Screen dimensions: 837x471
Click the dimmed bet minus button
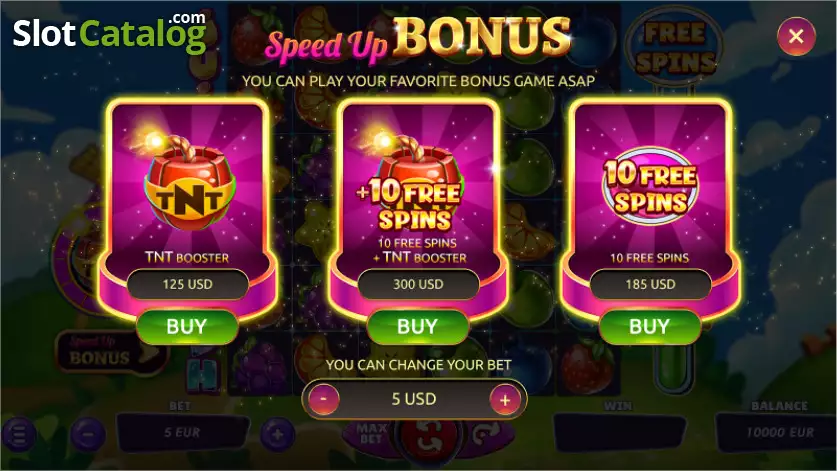click(x=88, y=435)
